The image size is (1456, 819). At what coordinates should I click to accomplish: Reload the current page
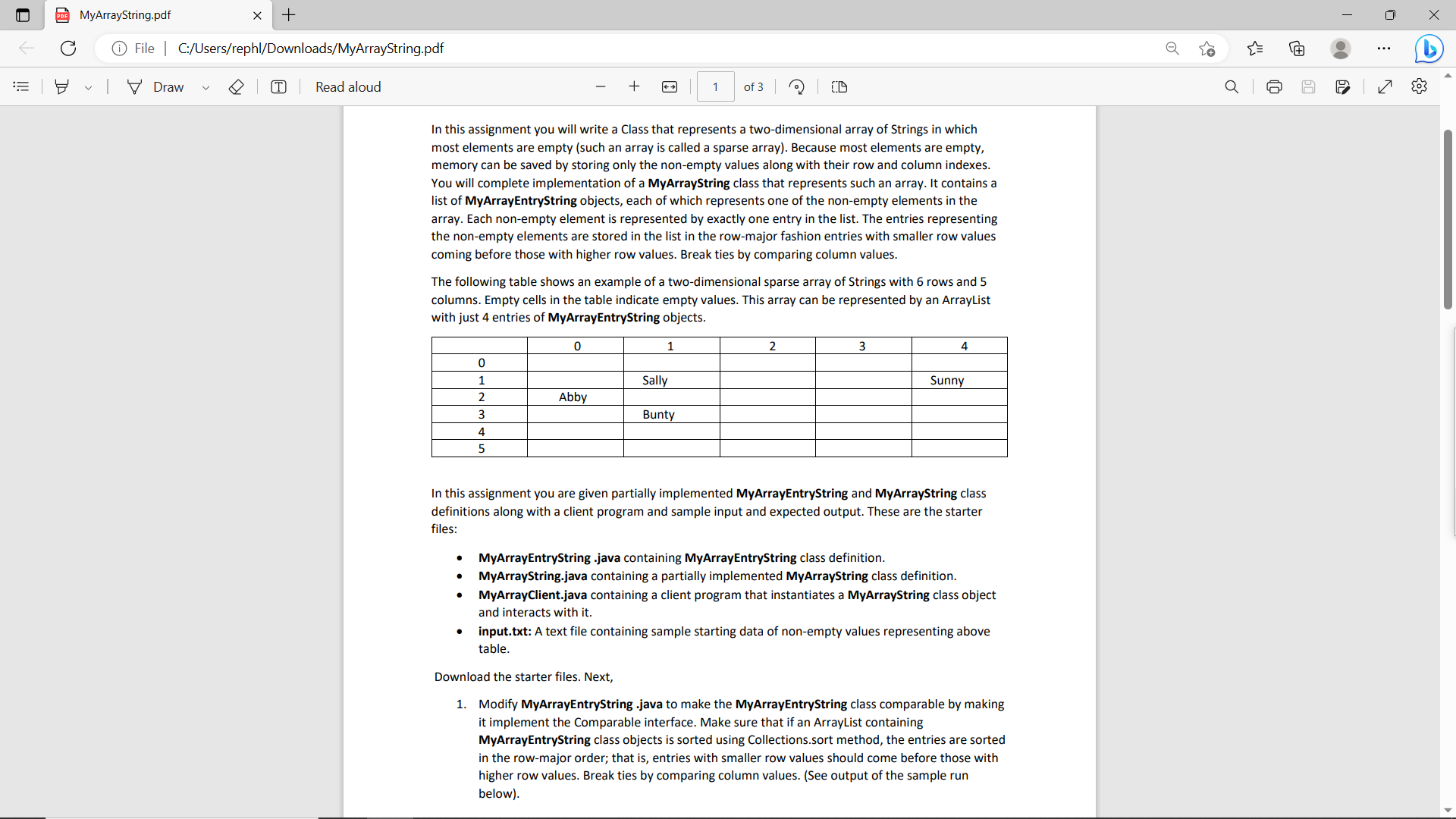tap(68, 48)
